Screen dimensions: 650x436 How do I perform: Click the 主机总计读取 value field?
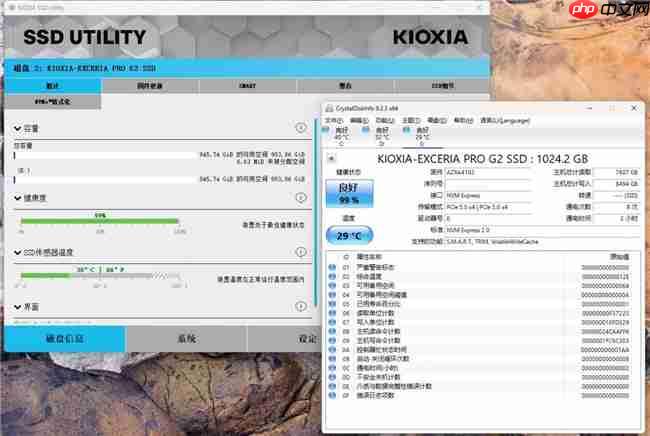pyautogui.click(x=616, y=172)
